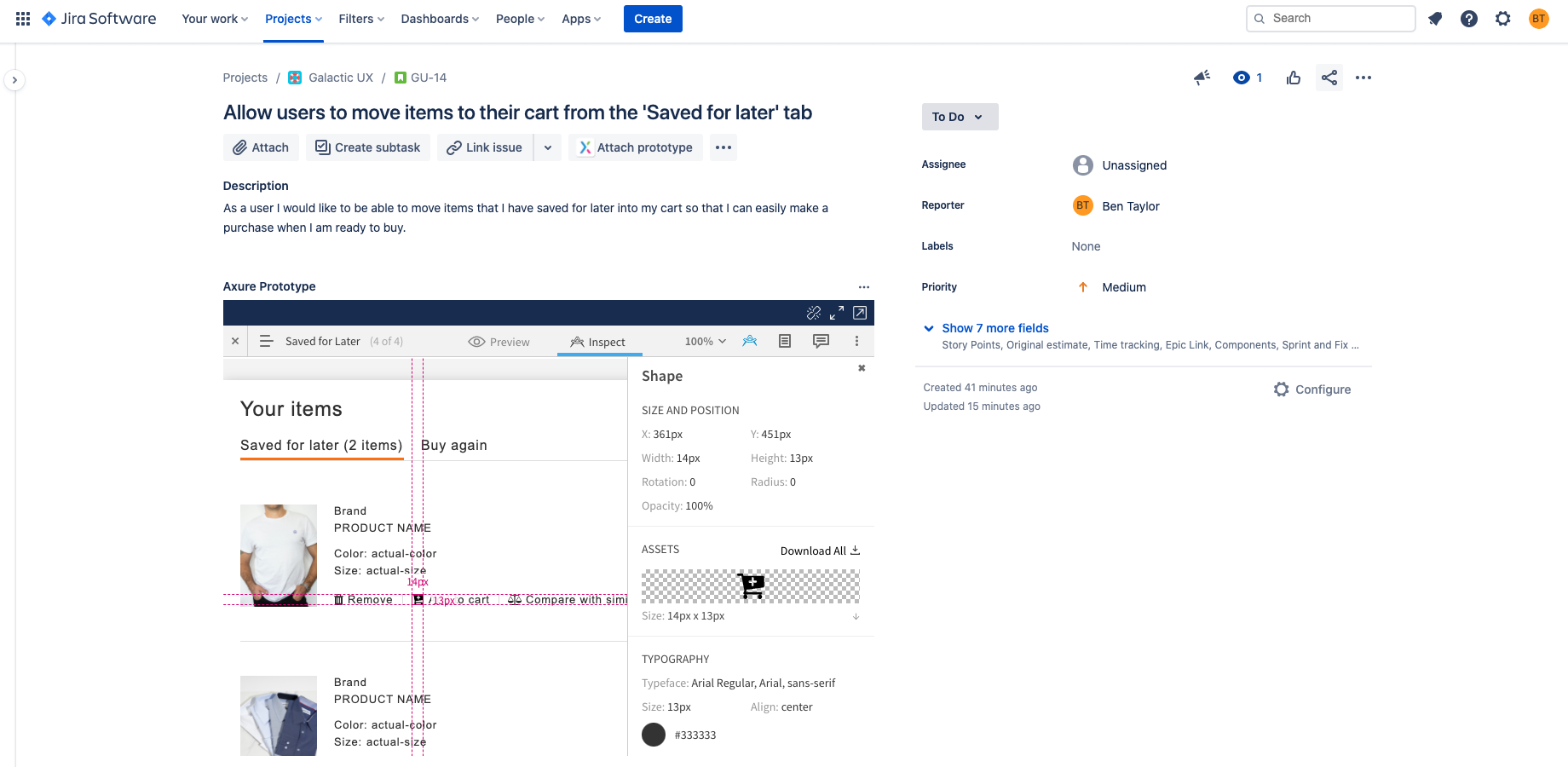Open the To Do status dropdown

(x=960, y=117)
